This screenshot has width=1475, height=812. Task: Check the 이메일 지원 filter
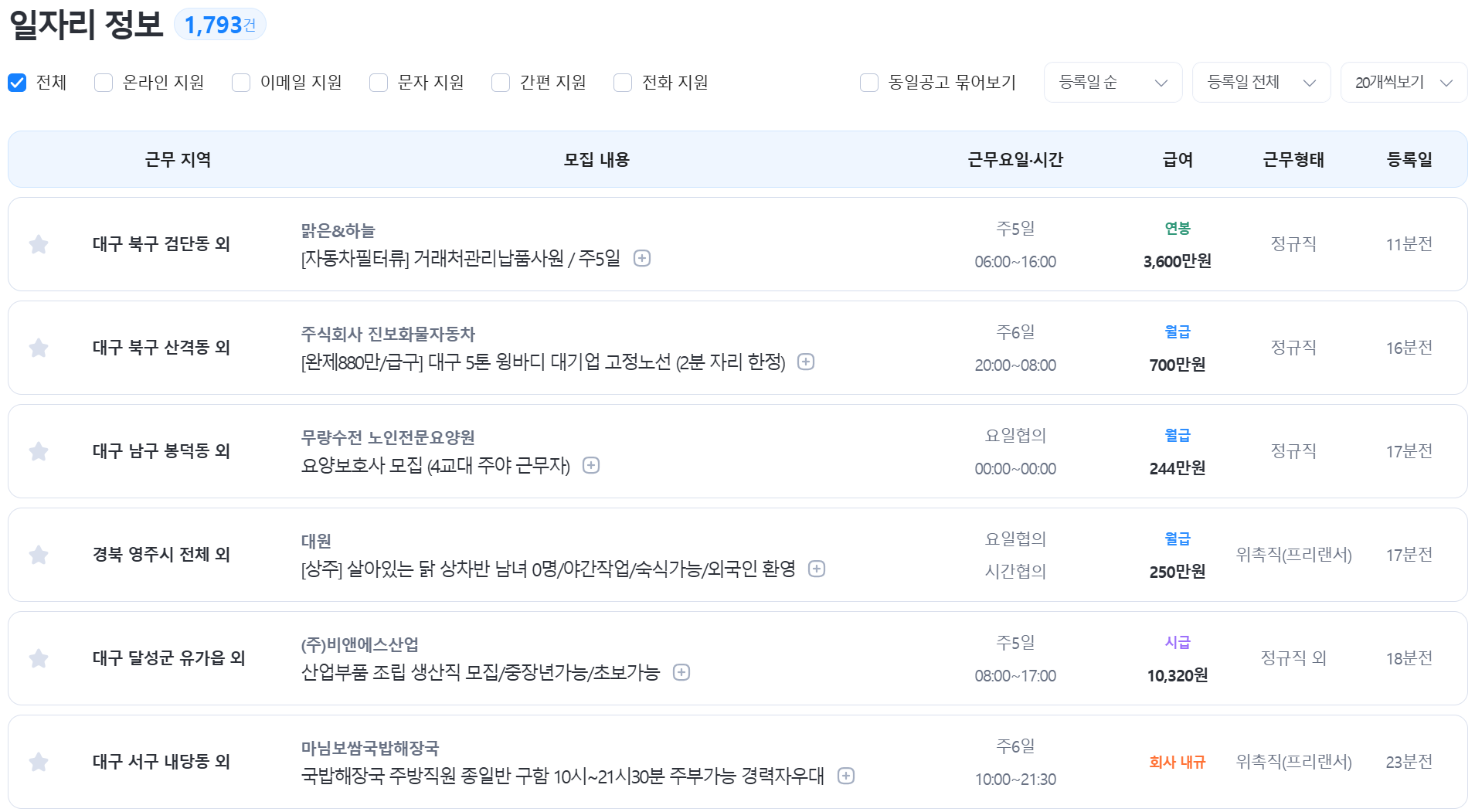coord(241,83)
